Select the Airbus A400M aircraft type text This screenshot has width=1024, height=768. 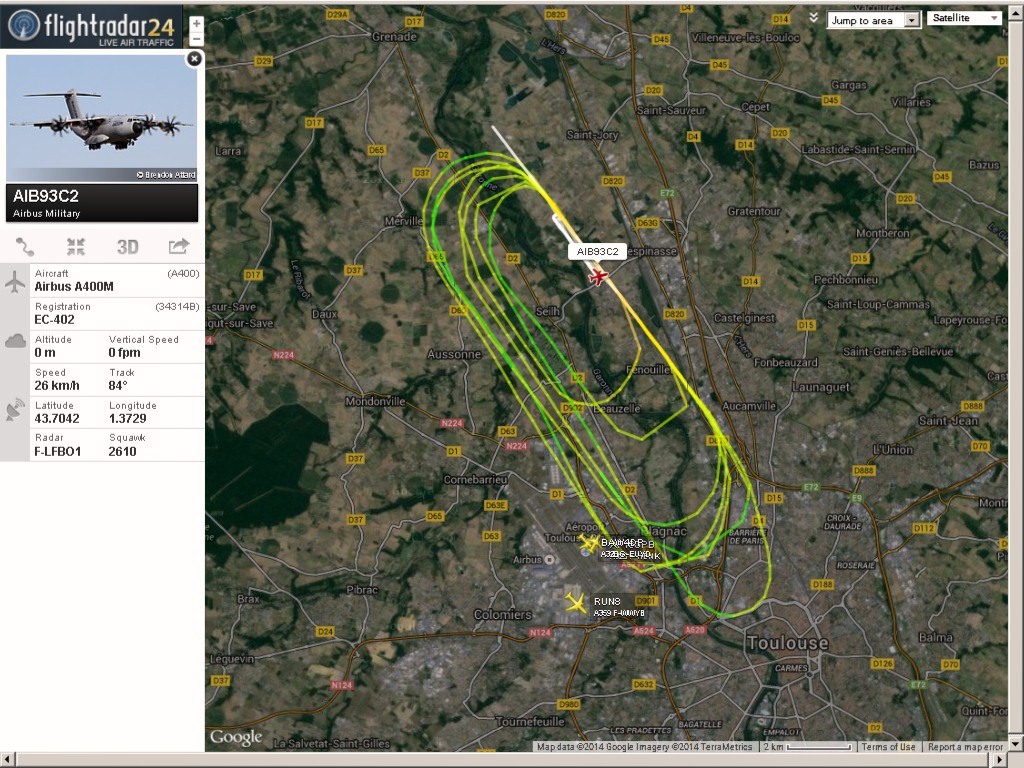click(74, 287)
